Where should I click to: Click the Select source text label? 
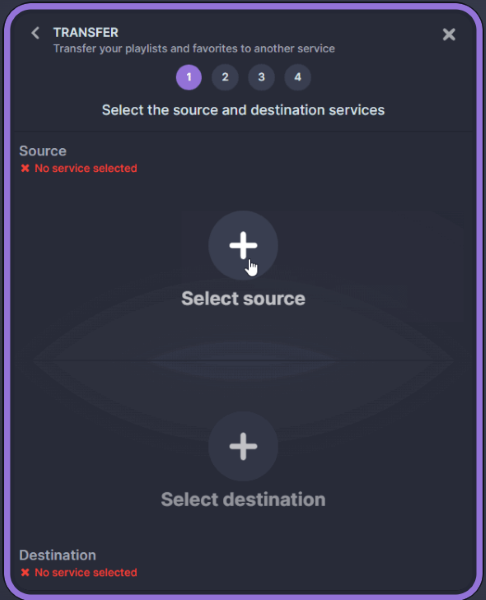point(243,298)
